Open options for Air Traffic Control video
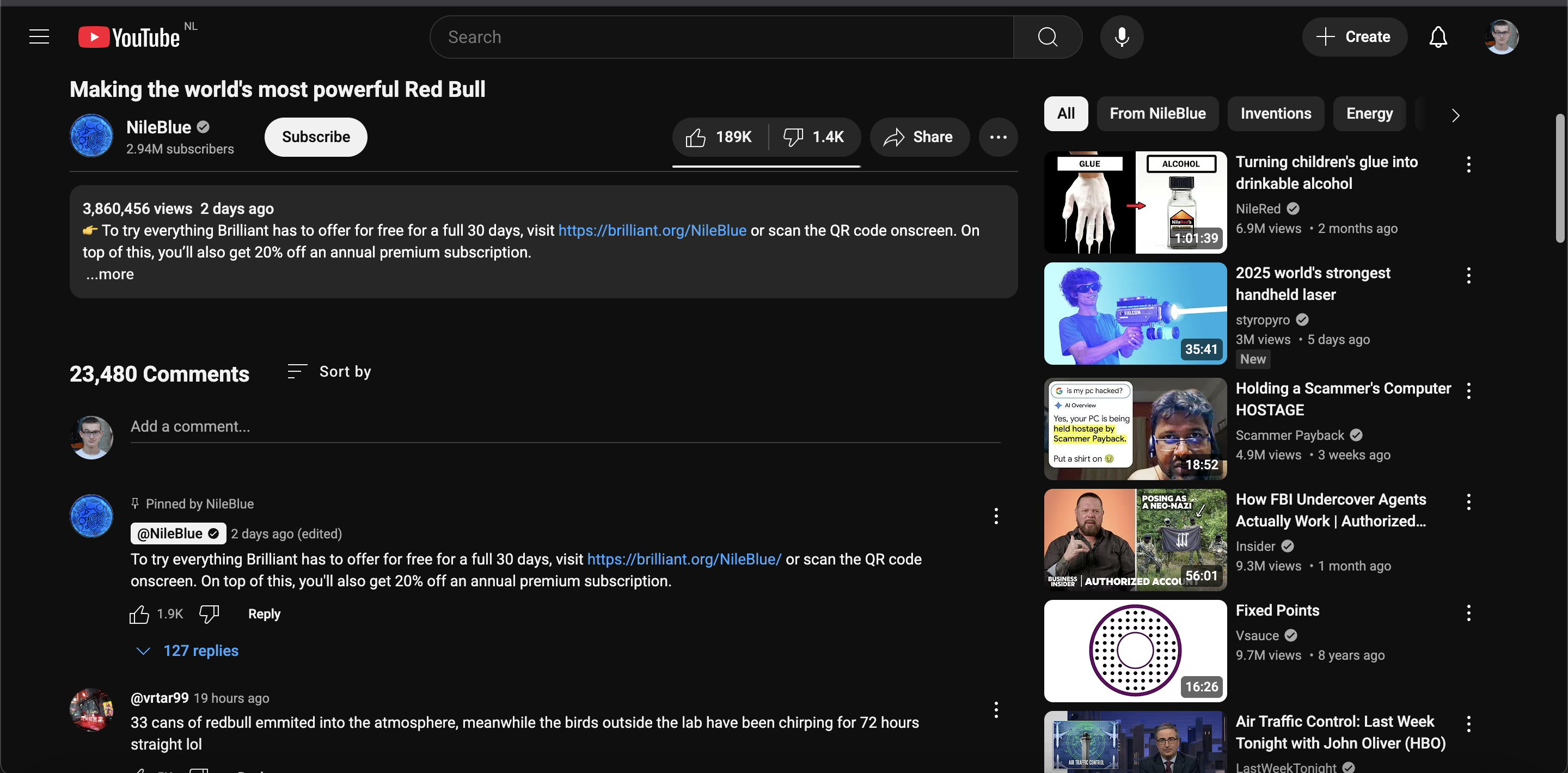 (1468, 723)
